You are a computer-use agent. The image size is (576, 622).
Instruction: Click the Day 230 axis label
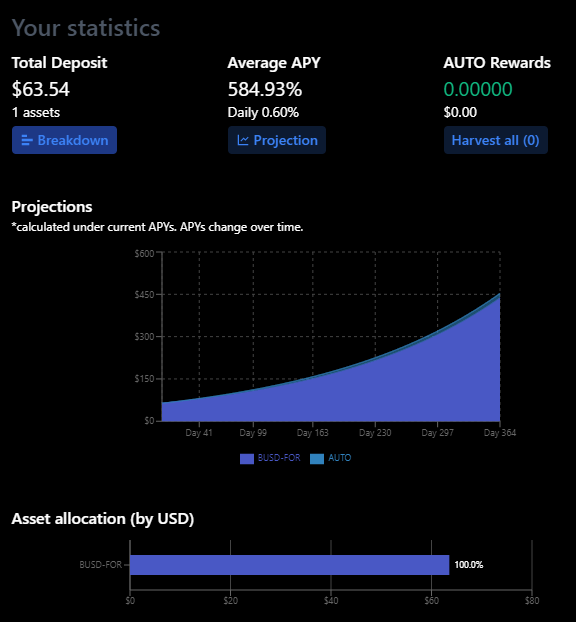click(375, 433)
